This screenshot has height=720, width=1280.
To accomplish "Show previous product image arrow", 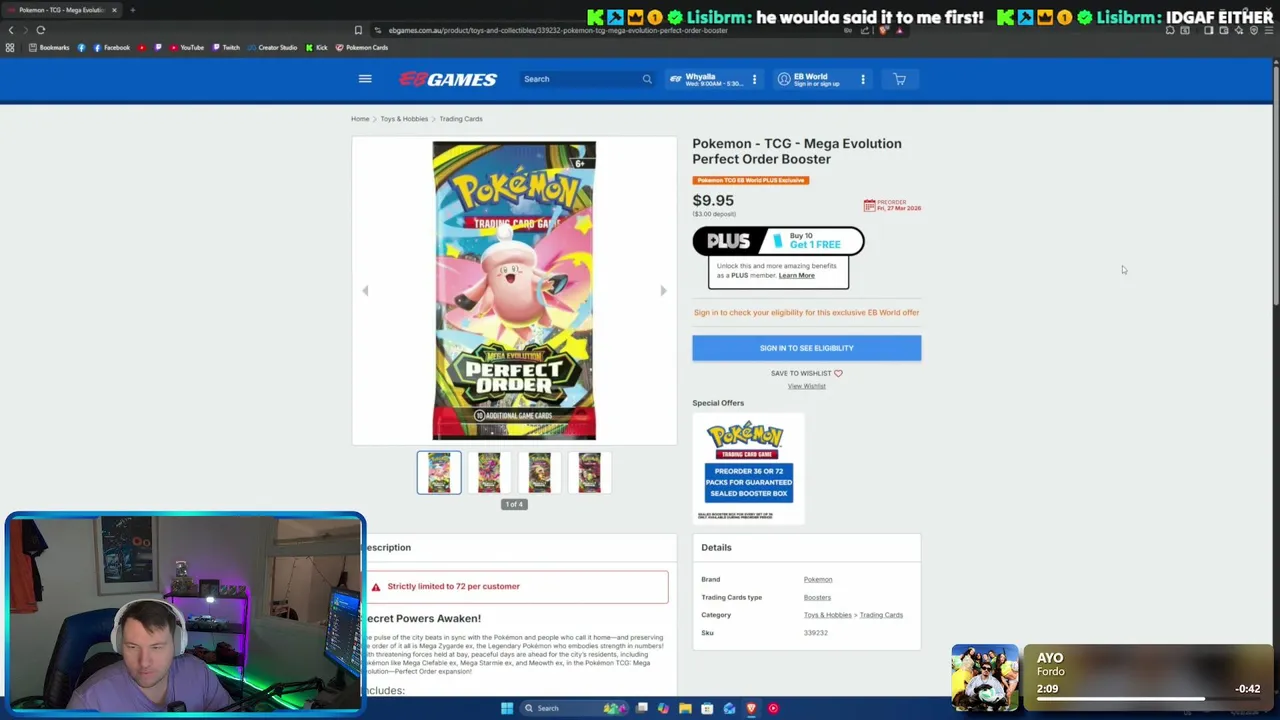I will [x=365, y=291].
